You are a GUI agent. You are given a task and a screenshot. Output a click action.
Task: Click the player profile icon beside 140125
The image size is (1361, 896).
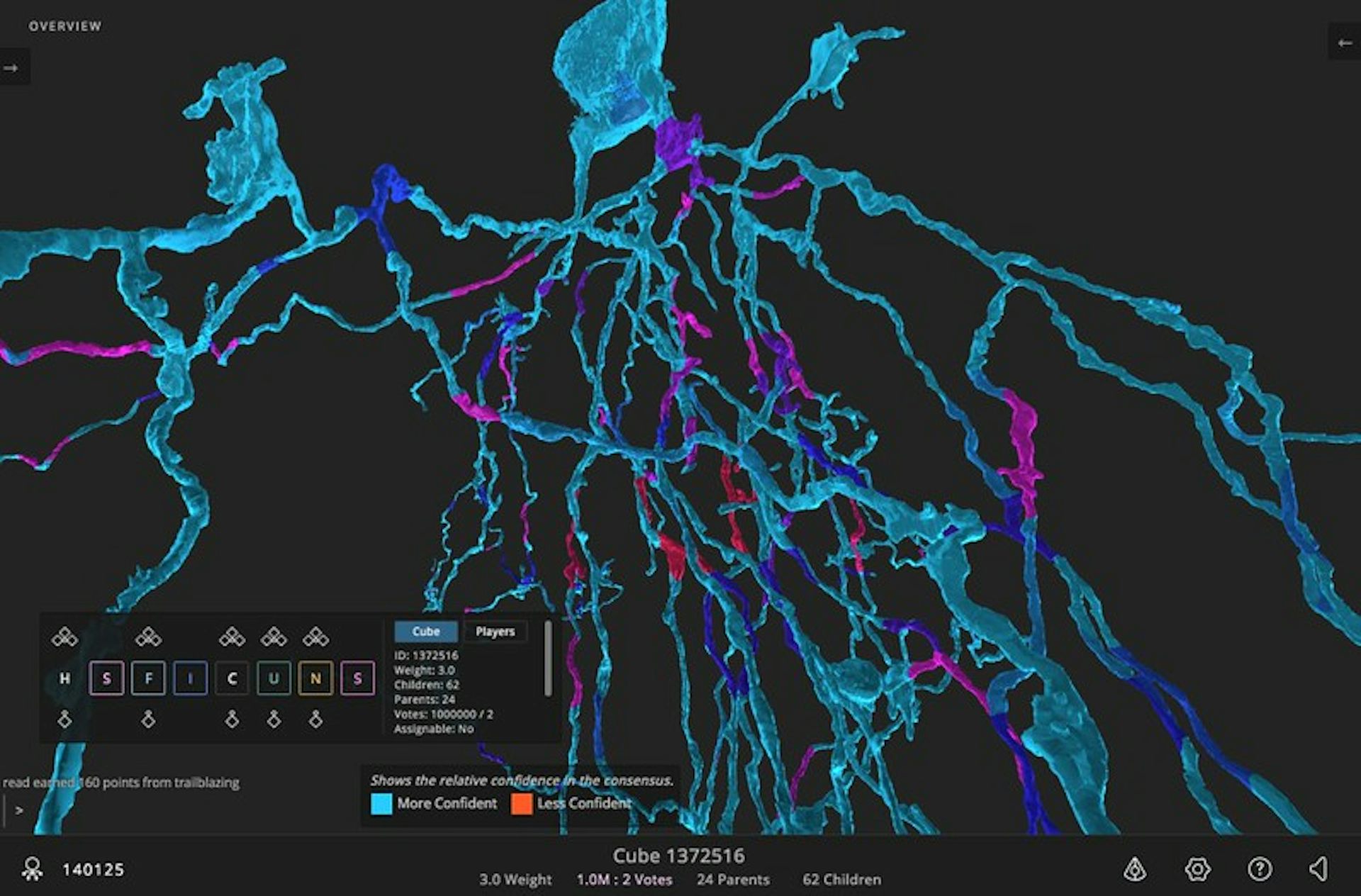[x=32, y=869]
